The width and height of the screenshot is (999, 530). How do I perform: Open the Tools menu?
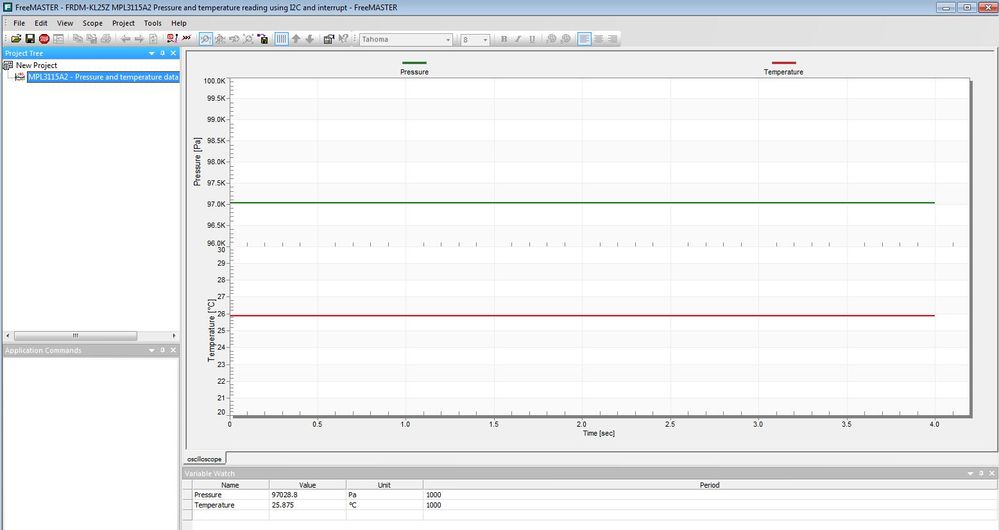pyautogui.click(x=152, y=23)
